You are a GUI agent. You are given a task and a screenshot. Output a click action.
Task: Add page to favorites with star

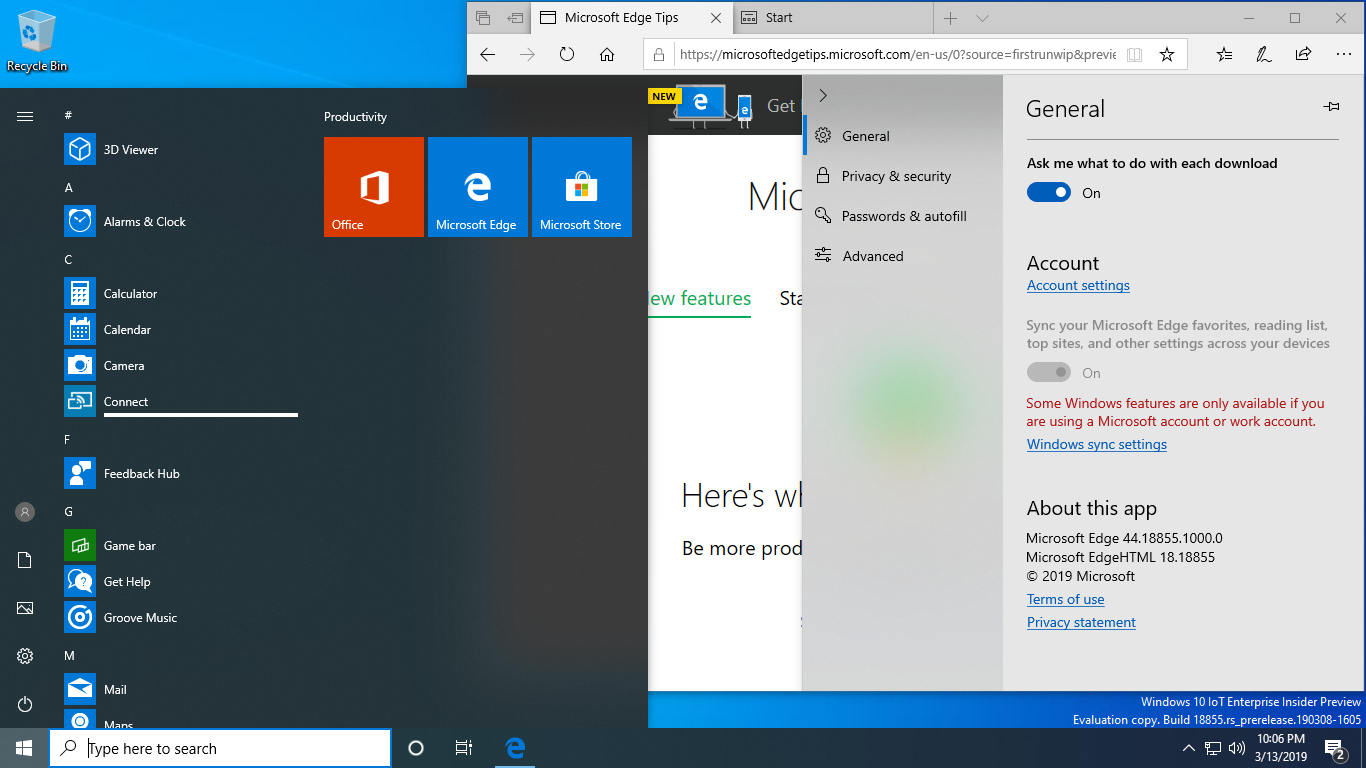tap(1166, 55)
